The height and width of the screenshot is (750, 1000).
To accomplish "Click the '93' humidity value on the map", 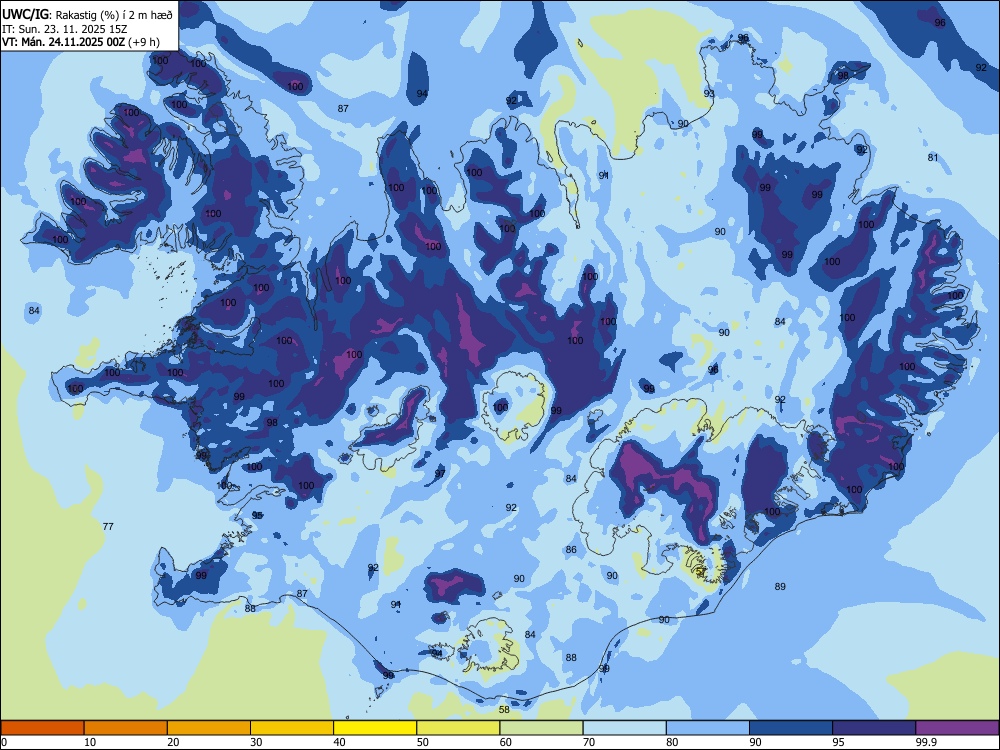I will pos(709,93).
